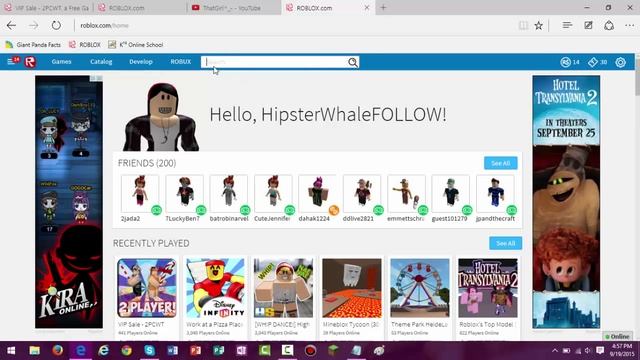This screenshot has height=360, width=640.
Task: Open friend batrobinarvel's avatar
Action: point(229,193)
